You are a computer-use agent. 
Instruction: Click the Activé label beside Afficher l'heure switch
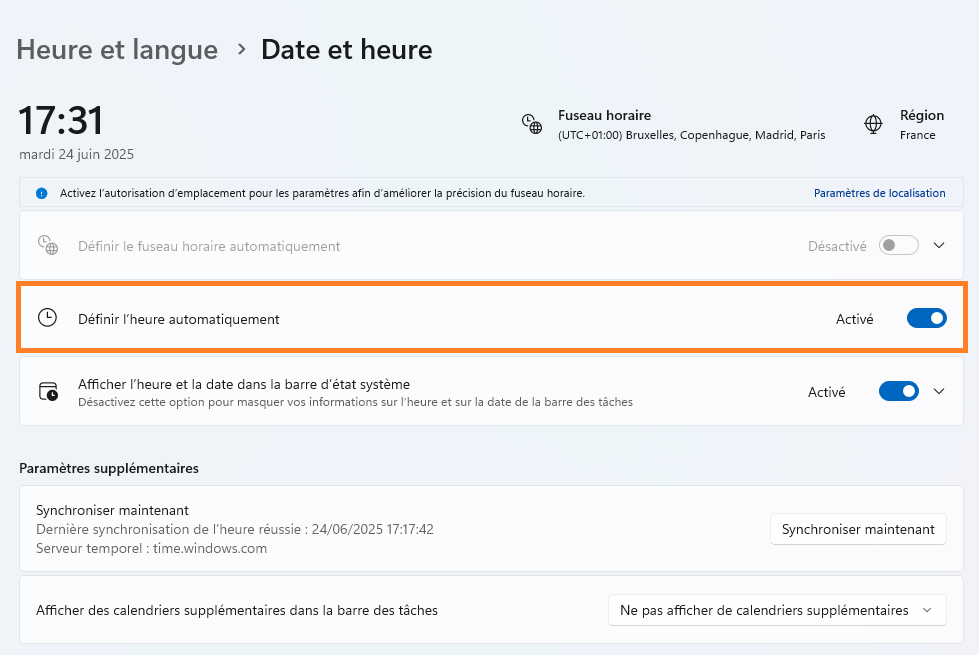826,392
